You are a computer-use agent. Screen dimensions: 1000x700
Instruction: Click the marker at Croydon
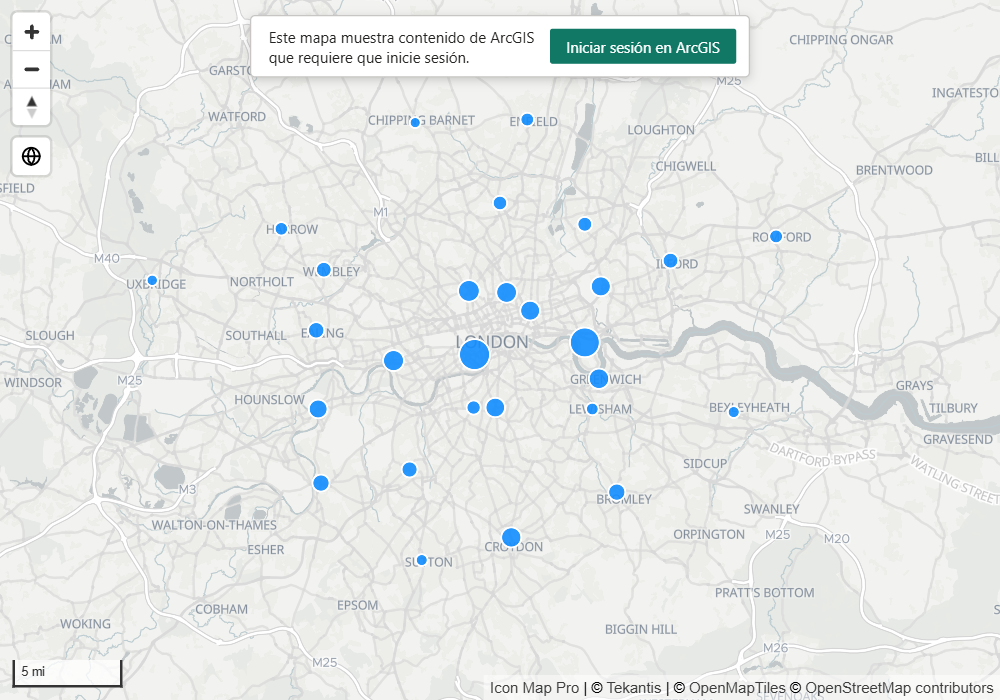[511, 537]
